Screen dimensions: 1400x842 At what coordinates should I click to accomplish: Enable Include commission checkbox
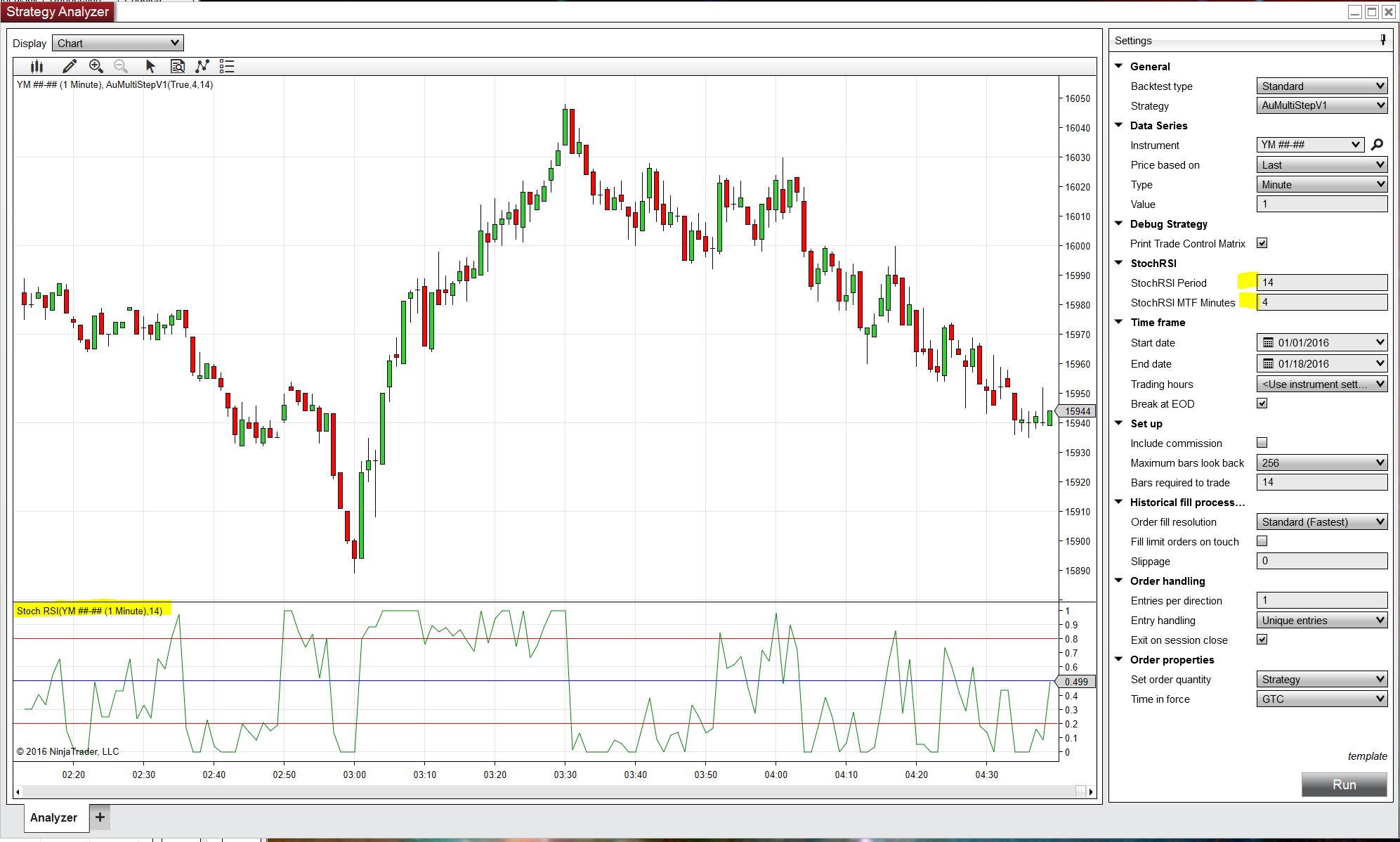1262,443
